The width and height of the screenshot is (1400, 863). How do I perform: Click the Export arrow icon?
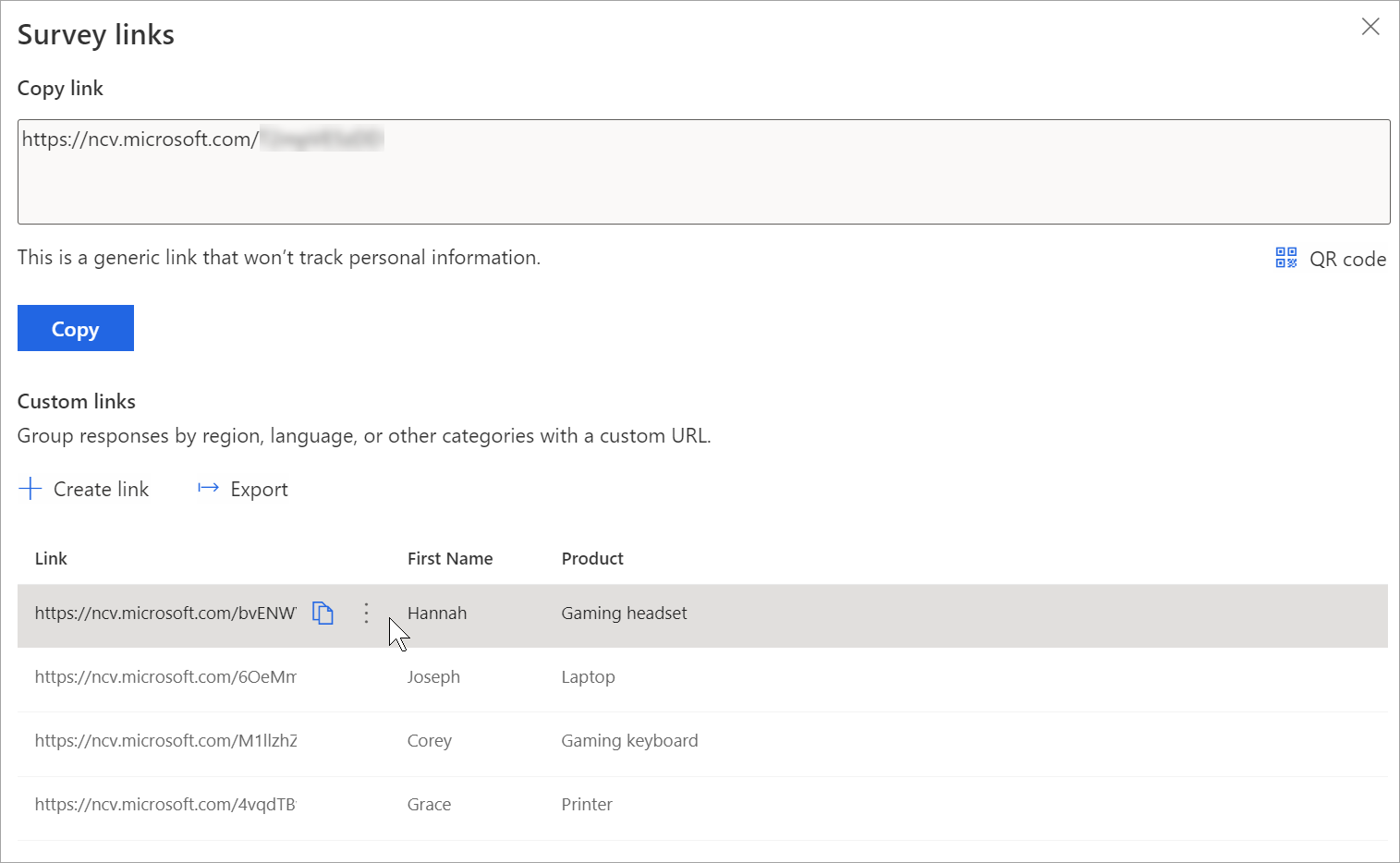[x=207, y=488]
